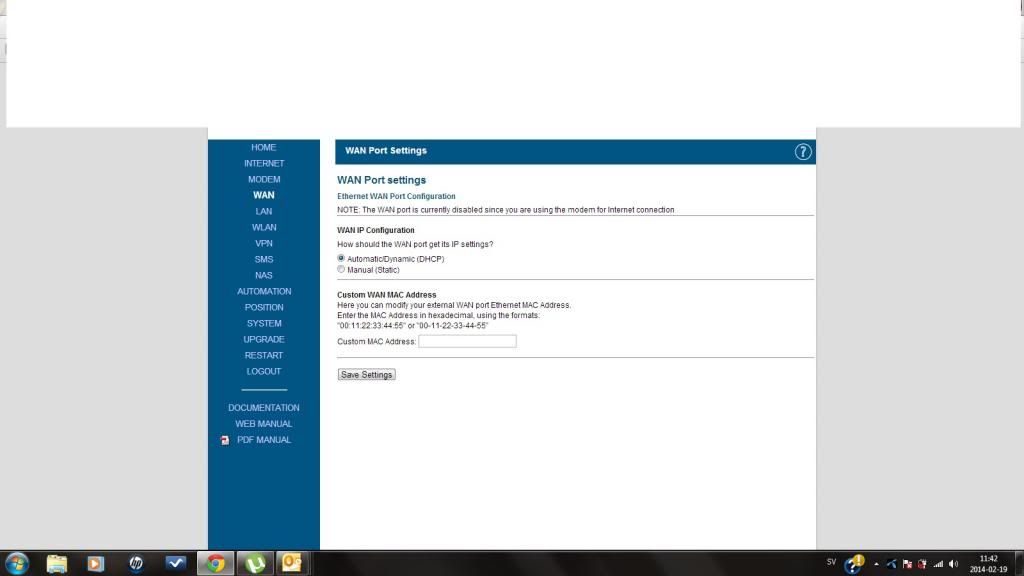Go to the VPN settings page
The width and height of the screenshot is (1024, 576).
coord(264,243)
